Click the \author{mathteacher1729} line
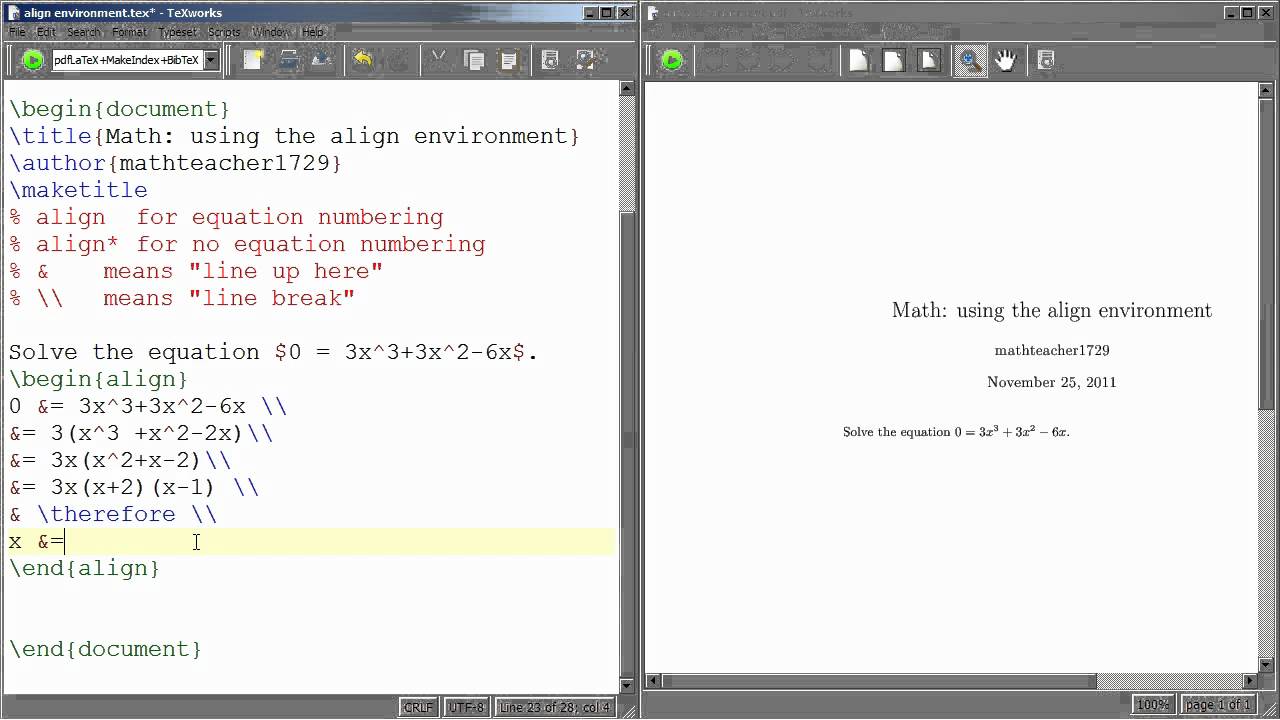This screenshot has width=1280, height=720. coord(175,163)
